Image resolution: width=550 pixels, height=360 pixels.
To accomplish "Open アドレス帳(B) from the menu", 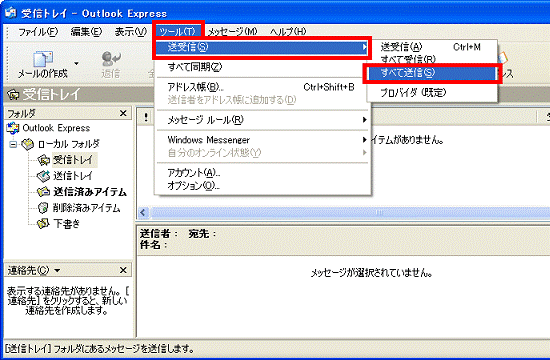I will coord(261,87).
